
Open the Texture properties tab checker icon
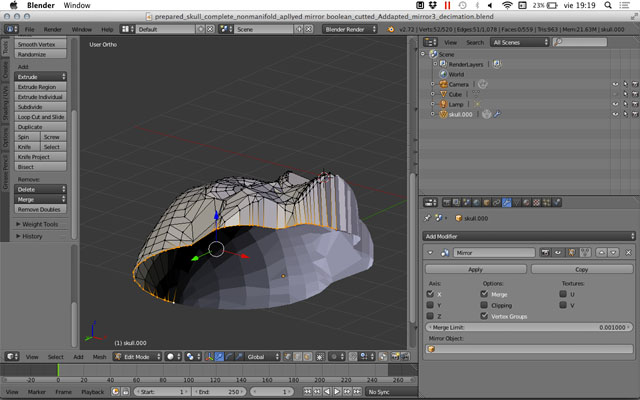(537, 202)
